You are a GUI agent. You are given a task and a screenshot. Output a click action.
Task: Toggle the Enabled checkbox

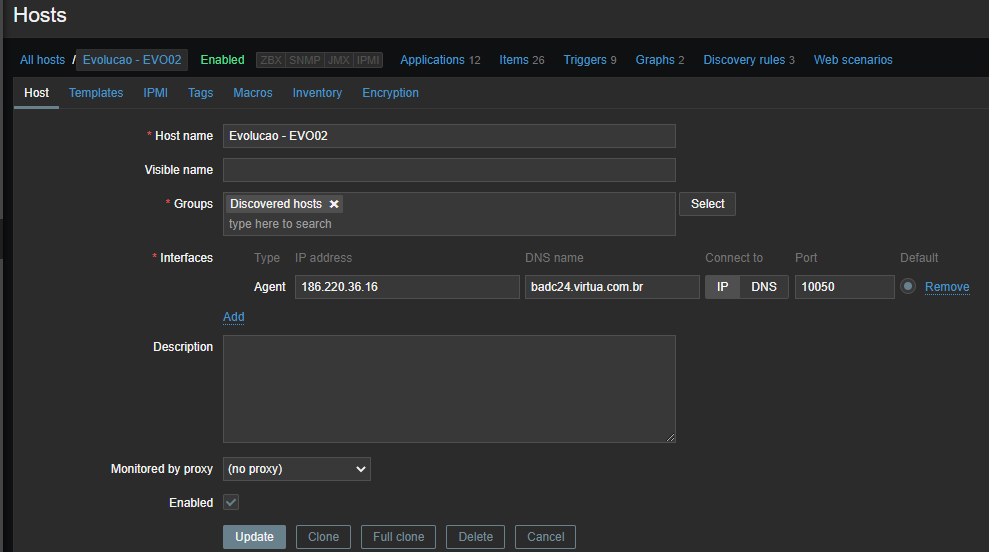tap(231, 502)
